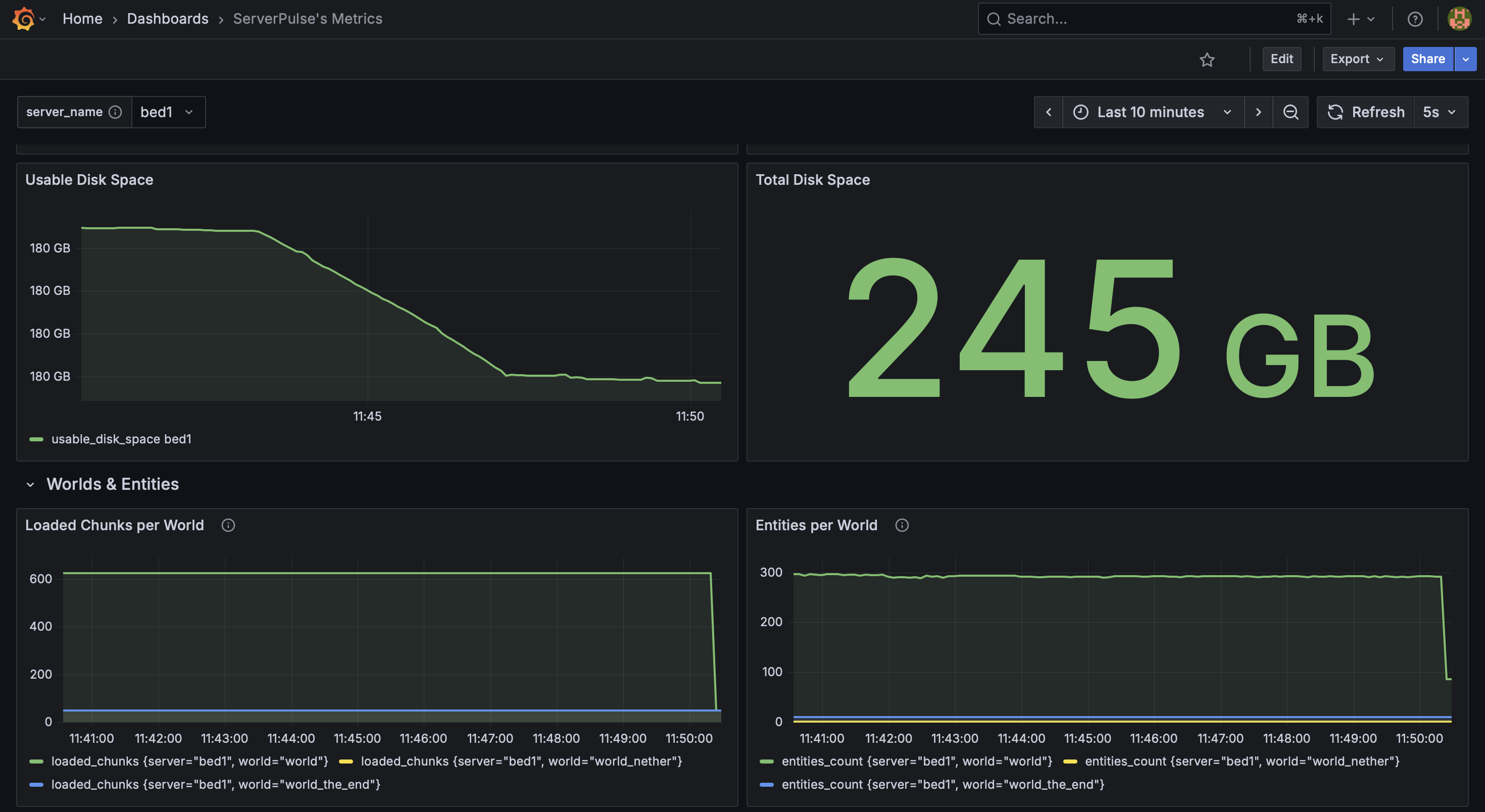Open the 5s refresh interval dropdown
The height and width of the screenshot is (812, 1485).
[x=1439, y=112]
